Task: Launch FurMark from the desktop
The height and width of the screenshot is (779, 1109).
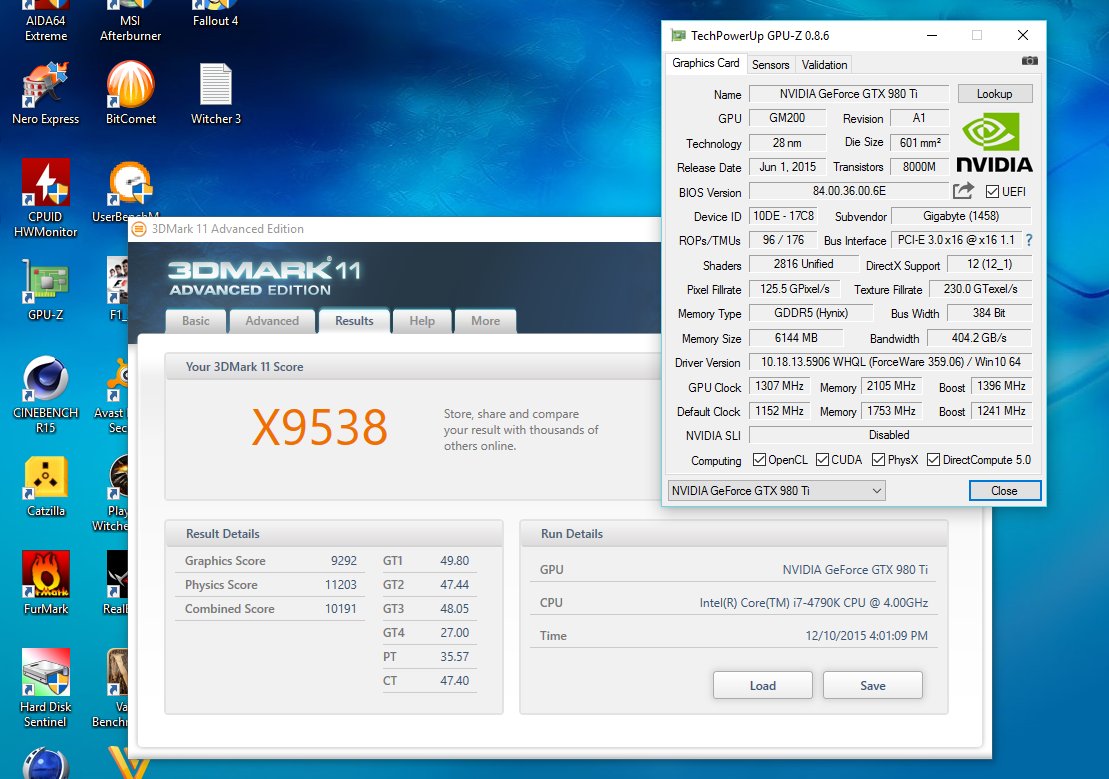Action: point(45,584)
